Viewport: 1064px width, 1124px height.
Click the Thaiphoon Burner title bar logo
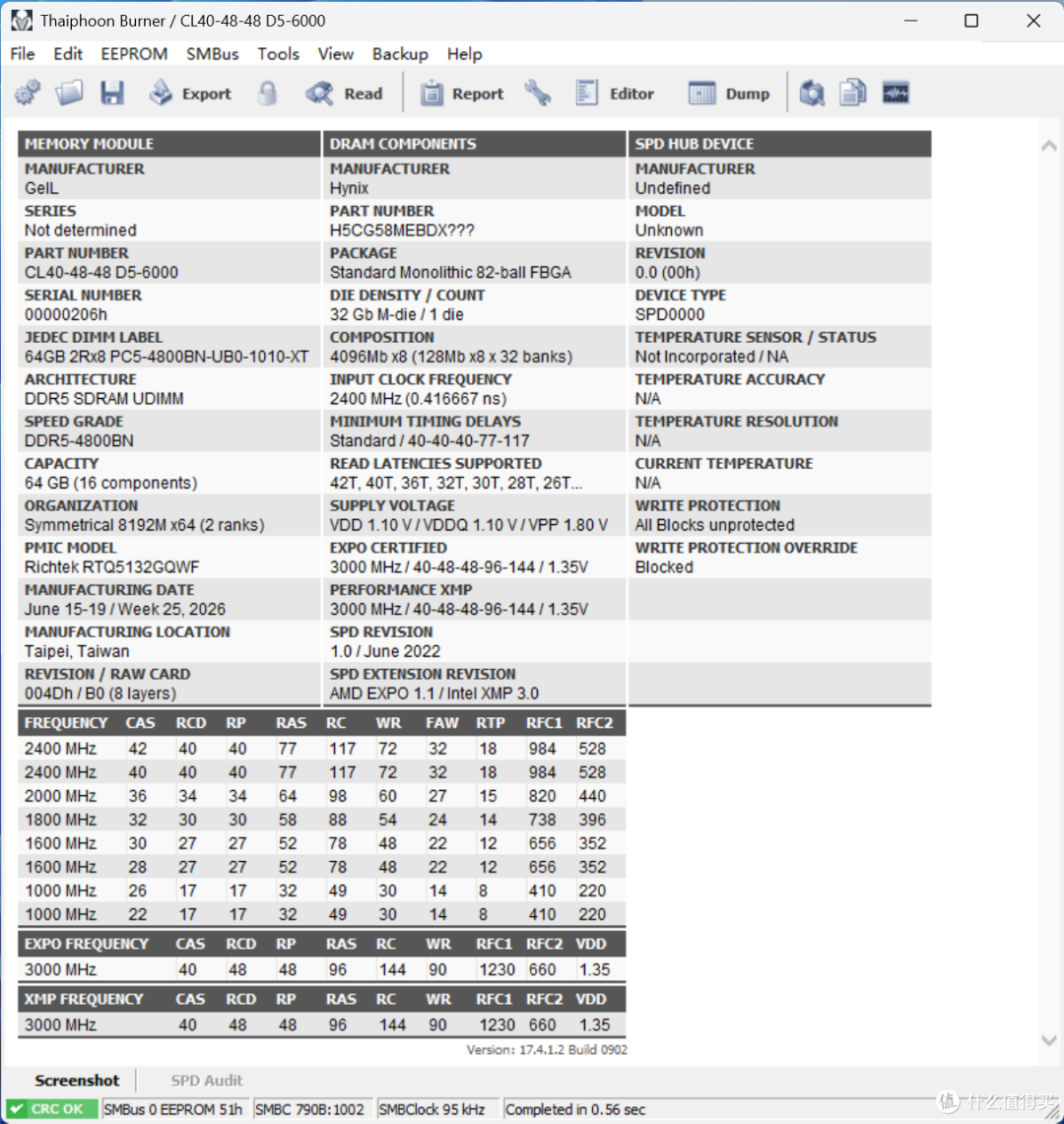22,20
